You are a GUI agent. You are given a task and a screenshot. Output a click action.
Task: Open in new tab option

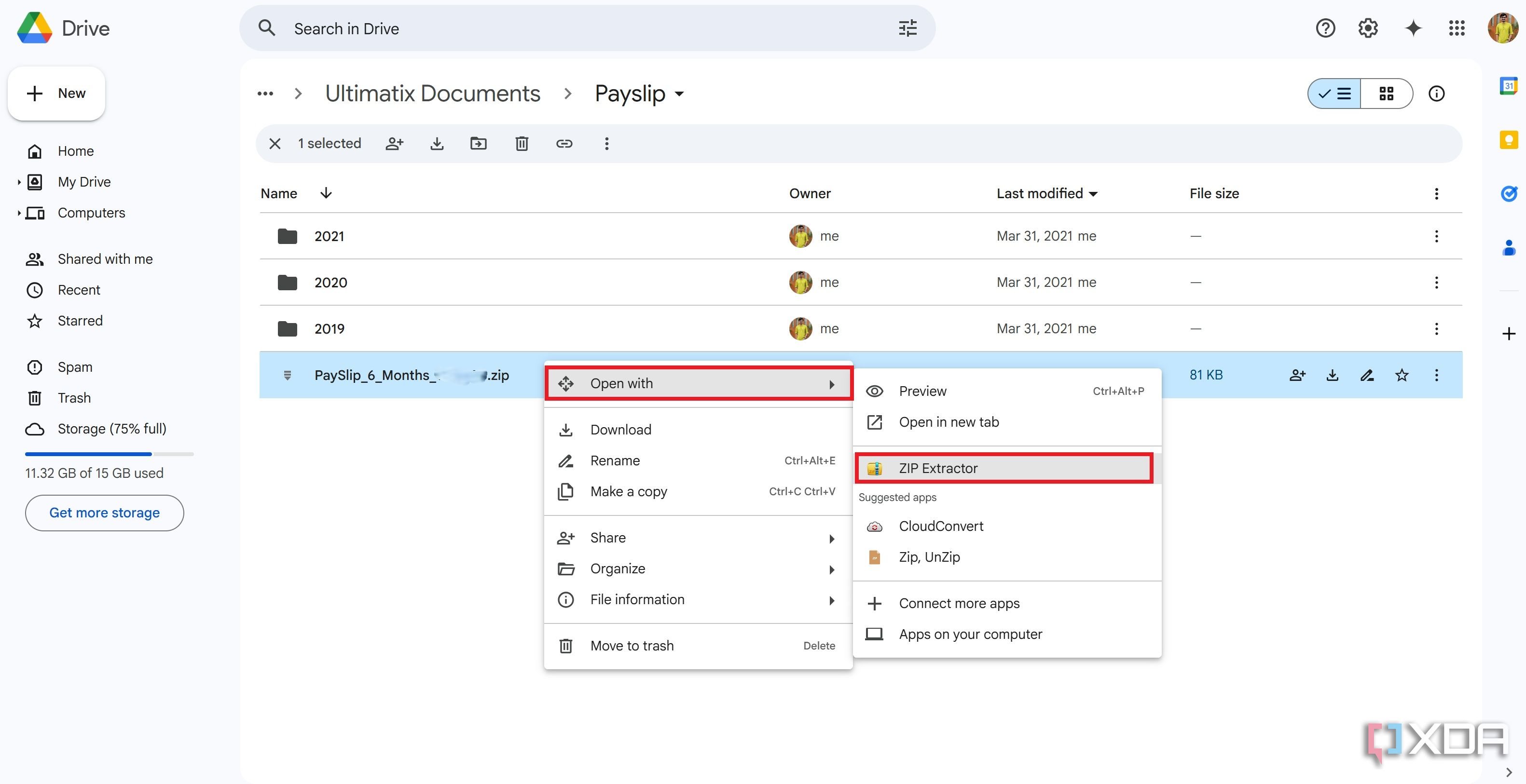[1006, 421]
